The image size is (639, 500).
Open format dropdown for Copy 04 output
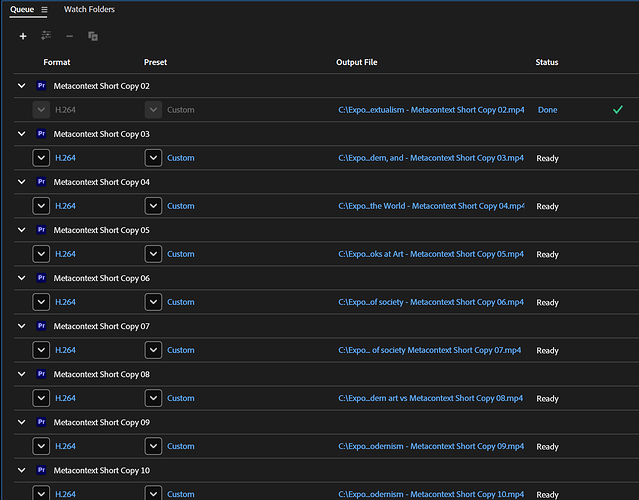(x=41, y=206)
